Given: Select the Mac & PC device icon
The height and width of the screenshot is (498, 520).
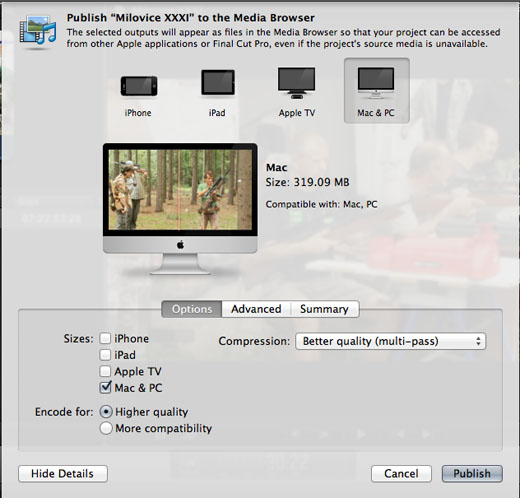Looking at the screenshot, I should pos(376,90).
